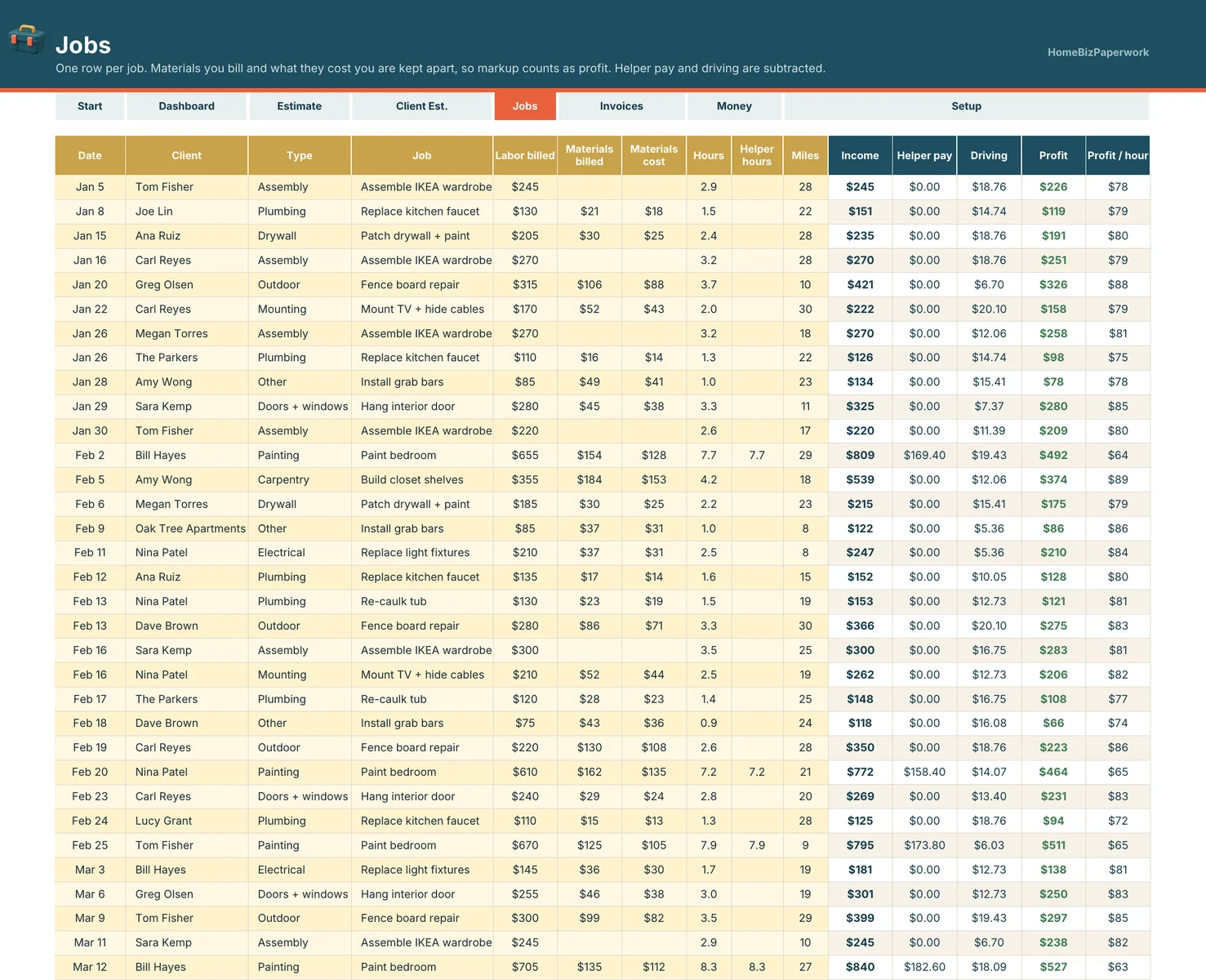
Task: Click the HomeBizPaperwork brand link
Action: click(1098, 52)
